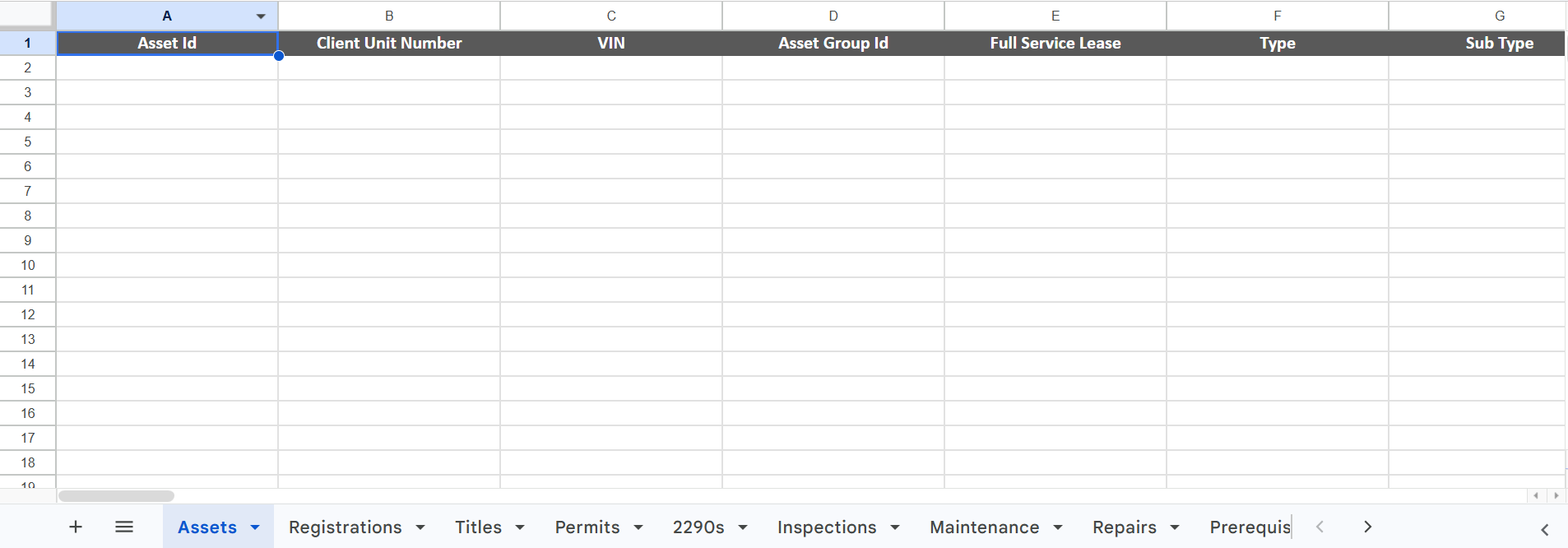The image size is (1568, 548).
Task: Open the 2290s sheet
Action: [697, 527]
